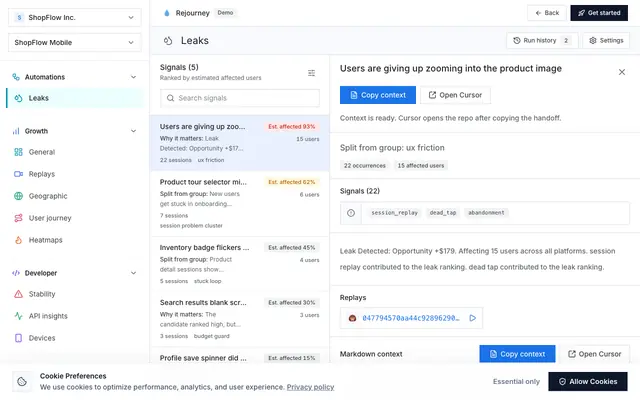Open the Settings gear button
Screen dimensions: 640x400
tap(606, 40)
